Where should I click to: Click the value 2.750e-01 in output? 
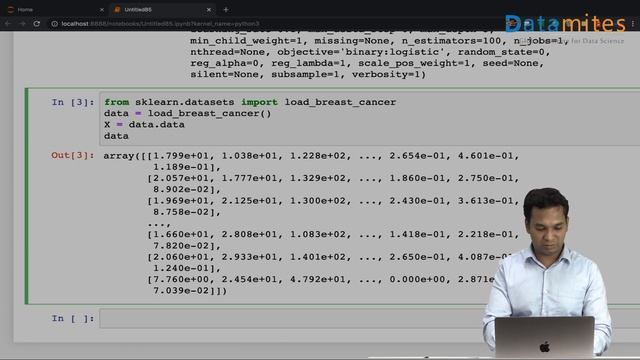[485, 178]
